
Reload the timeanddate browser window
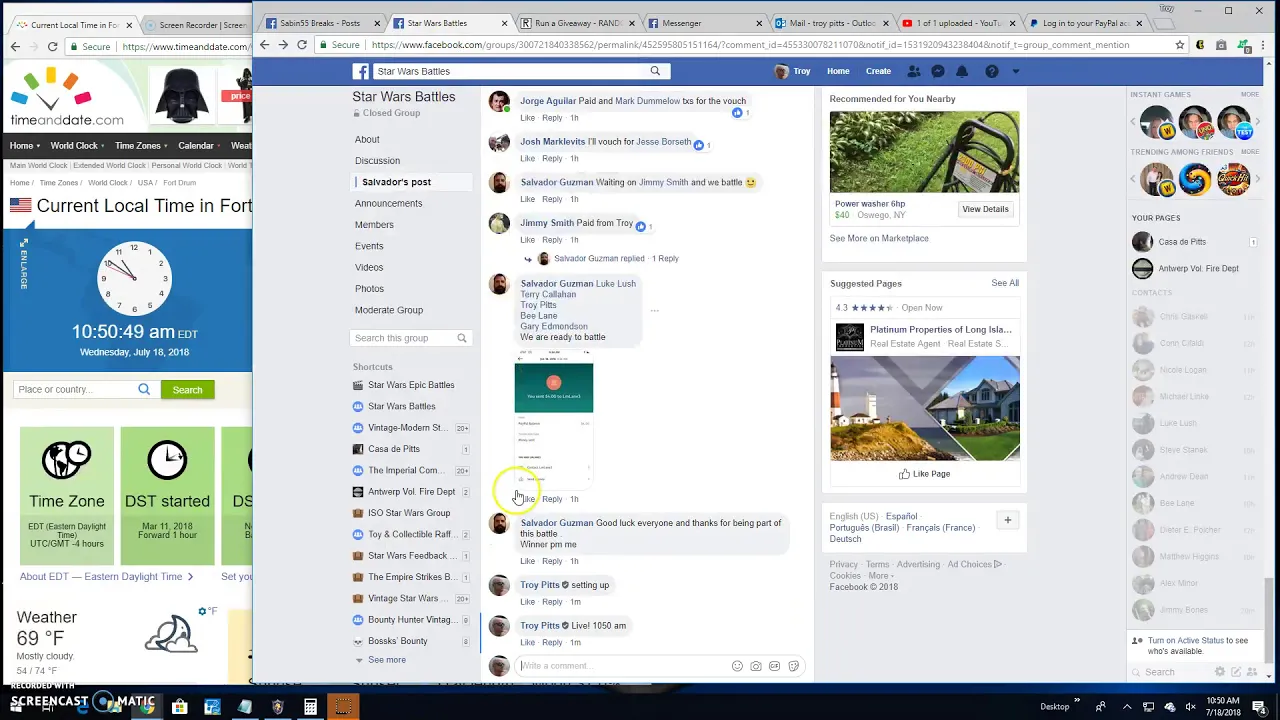[x=52, y=46]
